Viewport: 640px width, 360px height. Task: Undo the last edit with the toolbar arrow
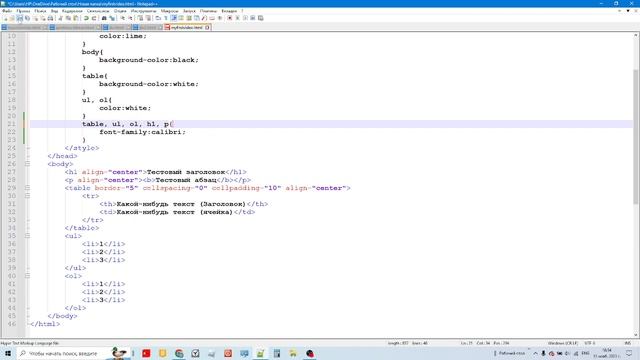[86, 18]
